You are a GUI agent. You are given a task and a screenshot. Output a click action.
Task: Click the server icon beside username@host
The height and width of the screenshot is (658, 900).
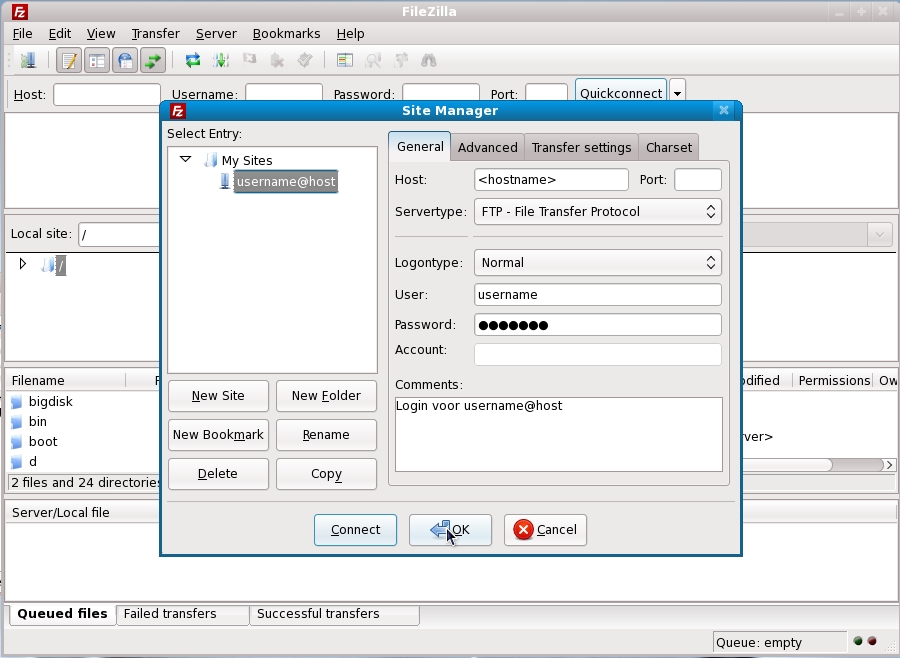(225, 181)
